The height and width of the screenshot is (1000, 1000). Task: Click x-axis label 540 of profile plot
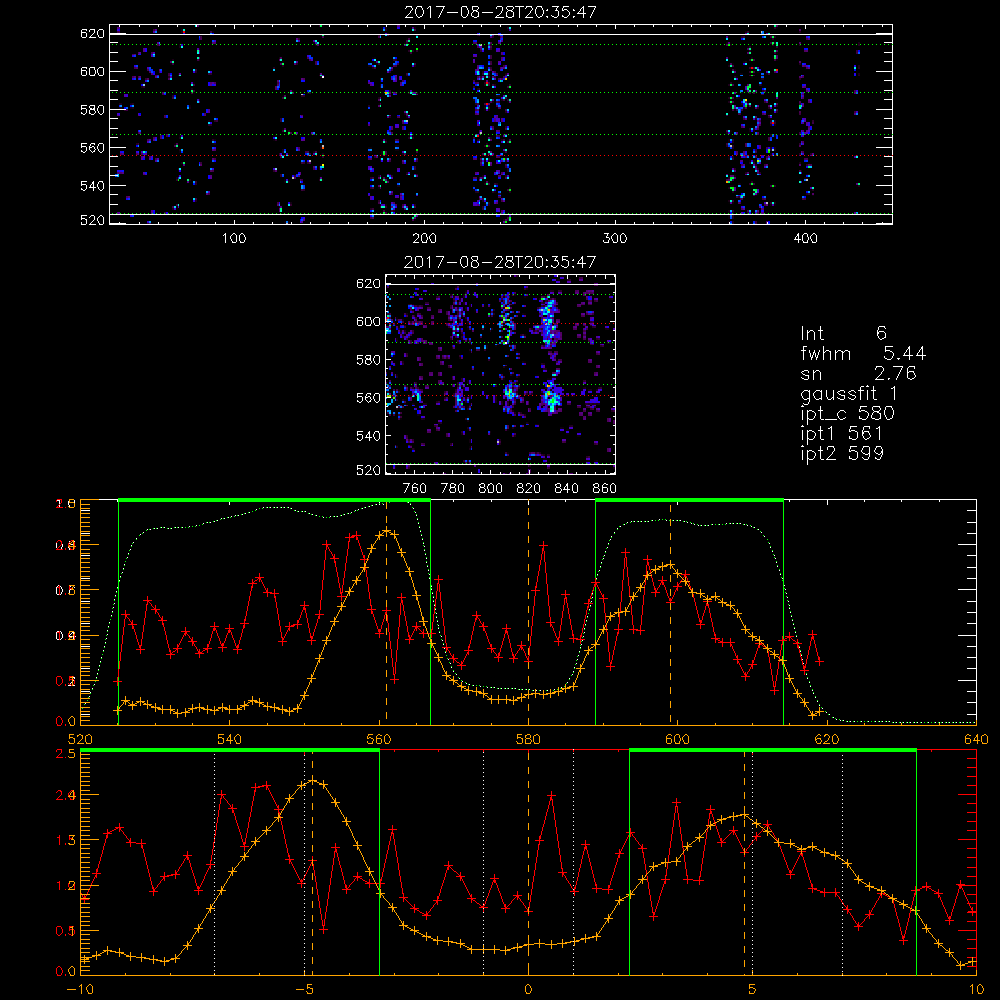pos(230,740)
